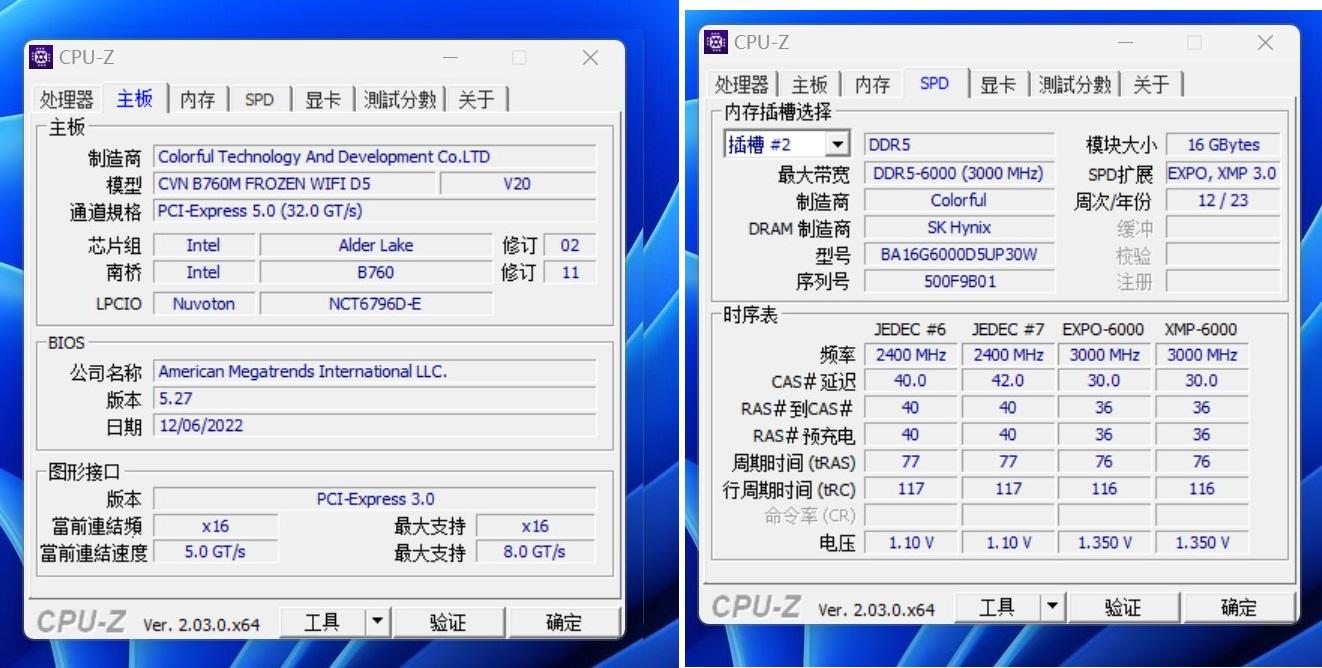The height and width of the screenshot is (668, 1322).
Task: Click the LPCIO chip 'NCT6796D-E'
Action: click(376, 303)
